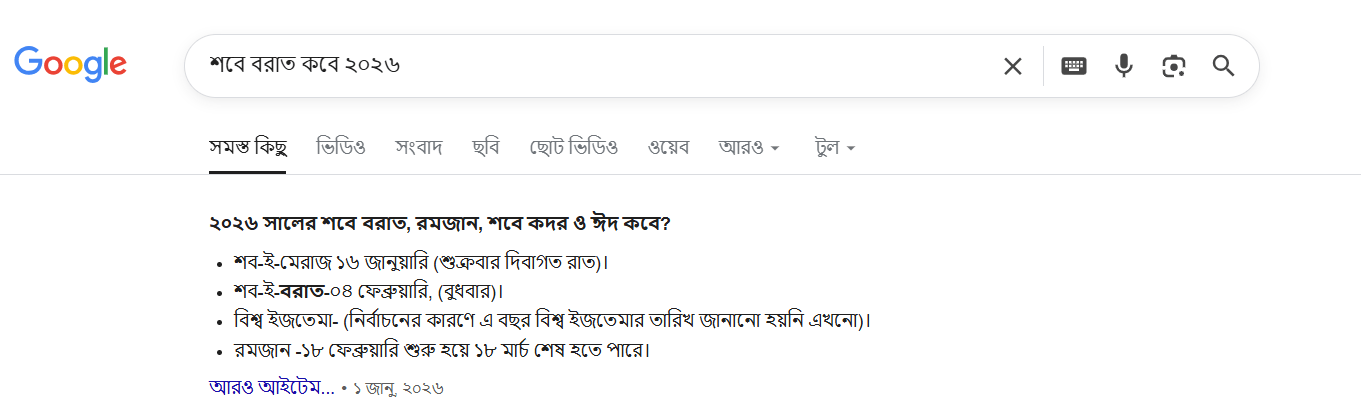Click the Google logo

pos(70,63)
